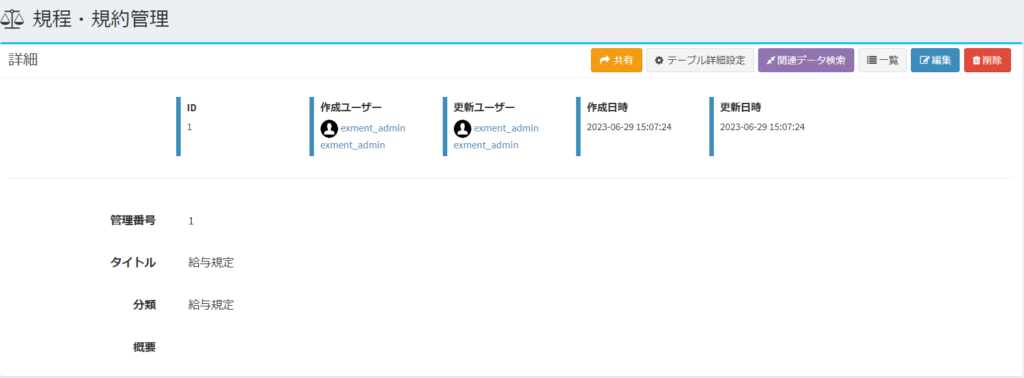Click the 更新日時 label
Screen dimensions: 1024x378
tap(741, 107)
